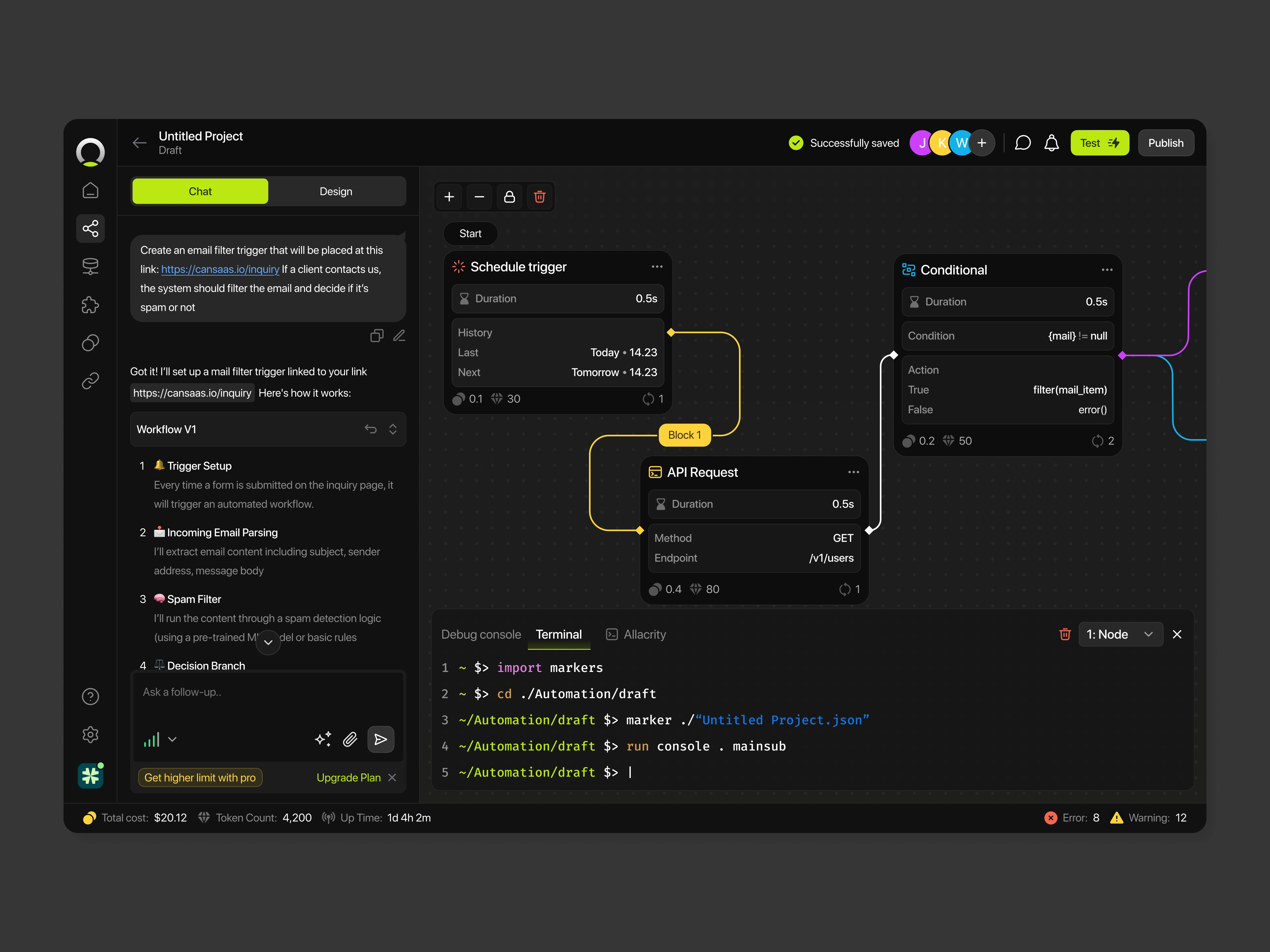
Task: Open the home icon in the sidebar
Action: click(90, 190)
